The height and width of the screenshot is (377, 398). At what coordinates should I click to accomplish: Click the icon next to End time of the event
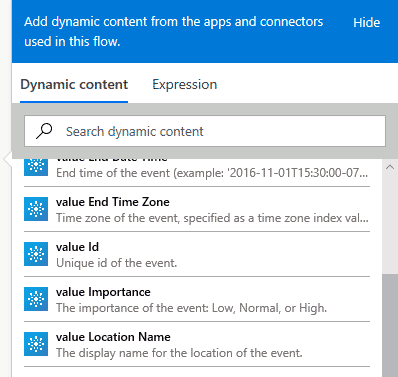(36, 167)
